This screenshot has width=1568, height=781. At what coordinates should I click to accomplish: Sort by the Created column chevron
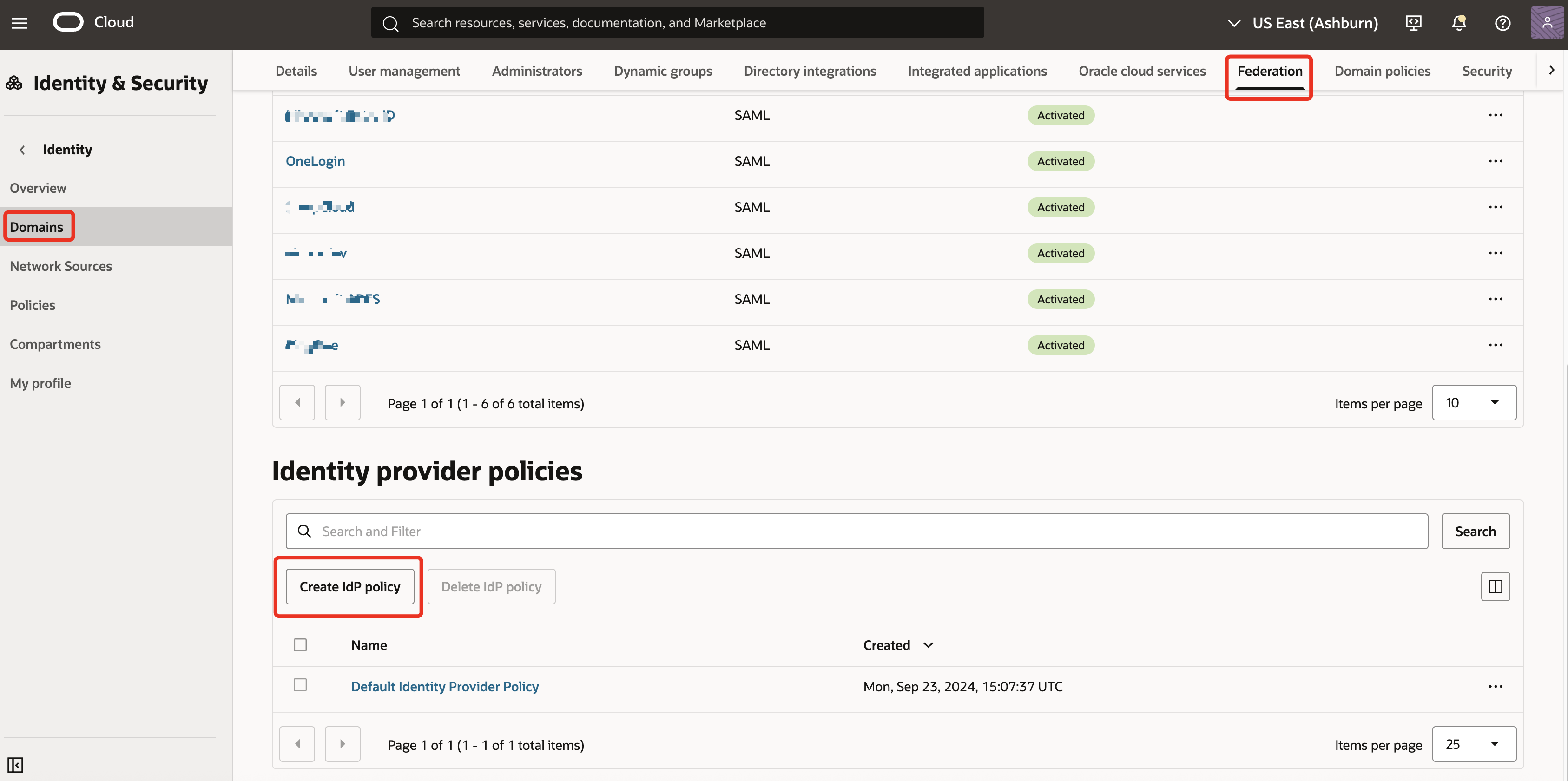928,645
